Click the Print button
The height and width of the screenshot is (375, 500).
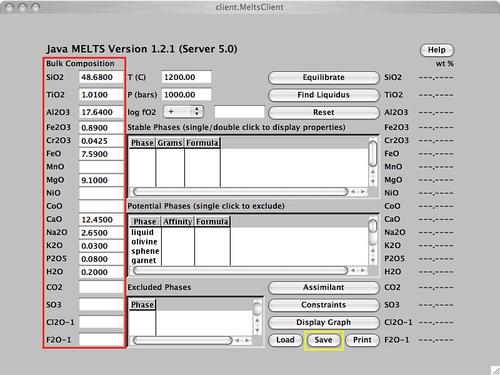tap(362, 340)
